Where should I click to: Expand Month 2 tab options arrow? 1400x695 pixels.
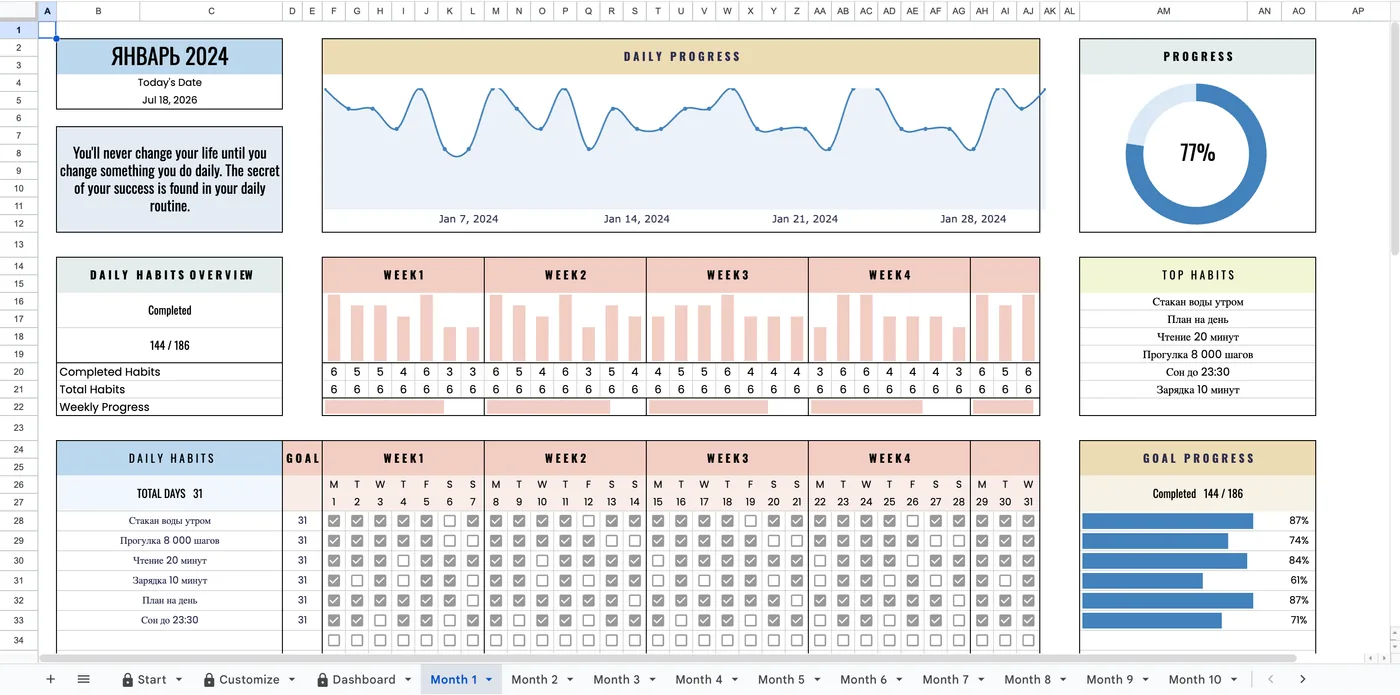(x=570, y=680)
